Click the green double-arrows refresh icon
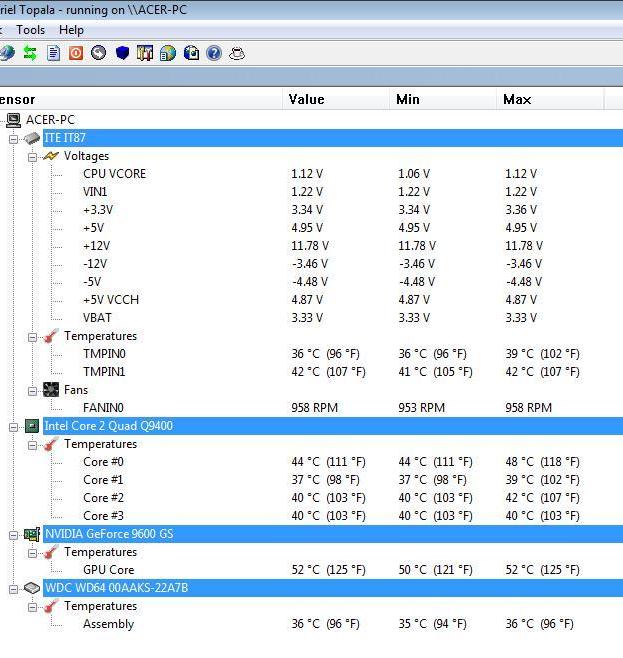623x658 pixels. pos(30,53)
